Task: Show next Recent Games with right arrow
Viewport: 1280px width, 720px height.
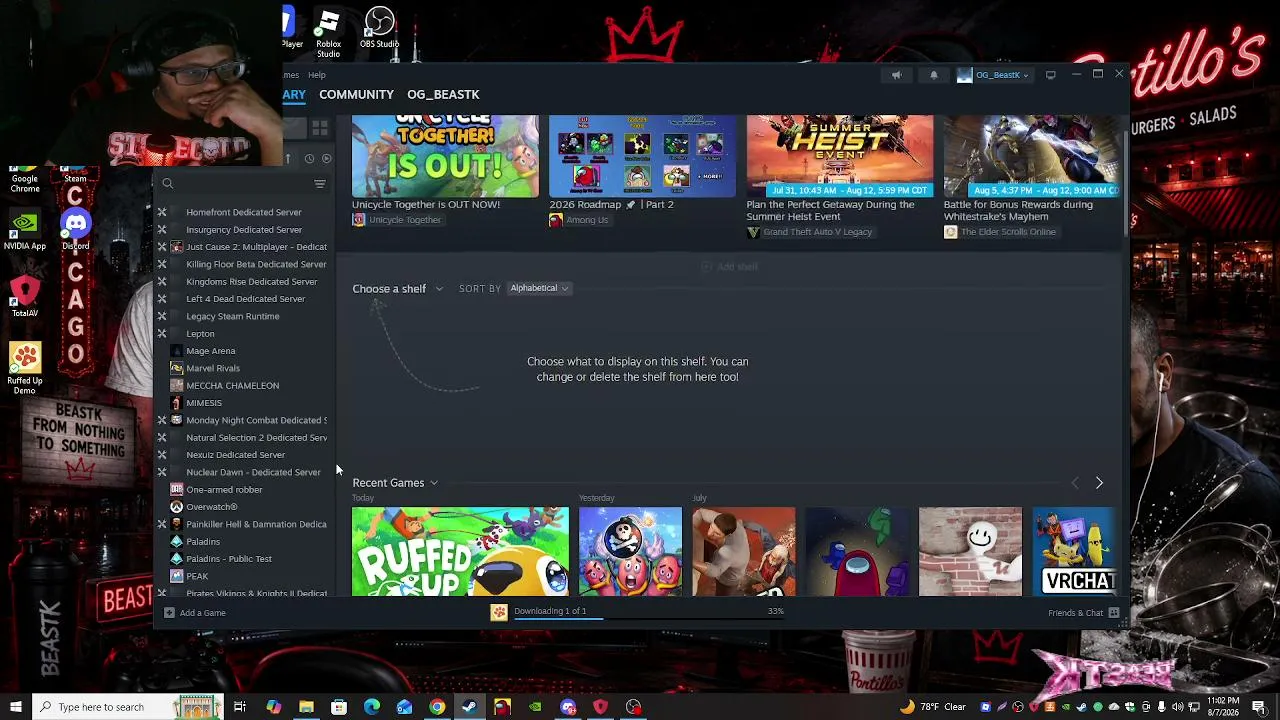Action: pyautogui.click(x=1099, y=483)
